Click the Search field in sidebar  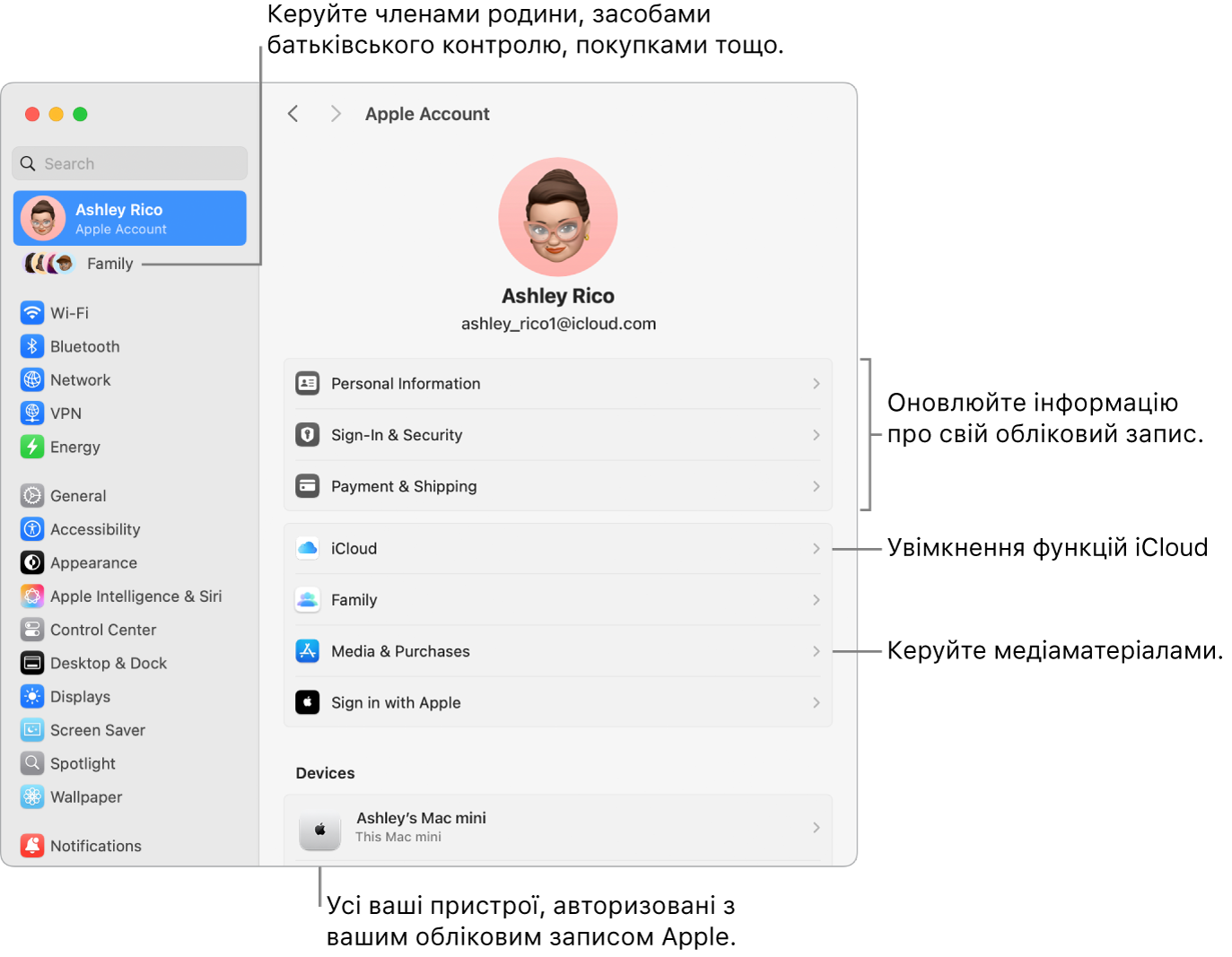(130, 163)
